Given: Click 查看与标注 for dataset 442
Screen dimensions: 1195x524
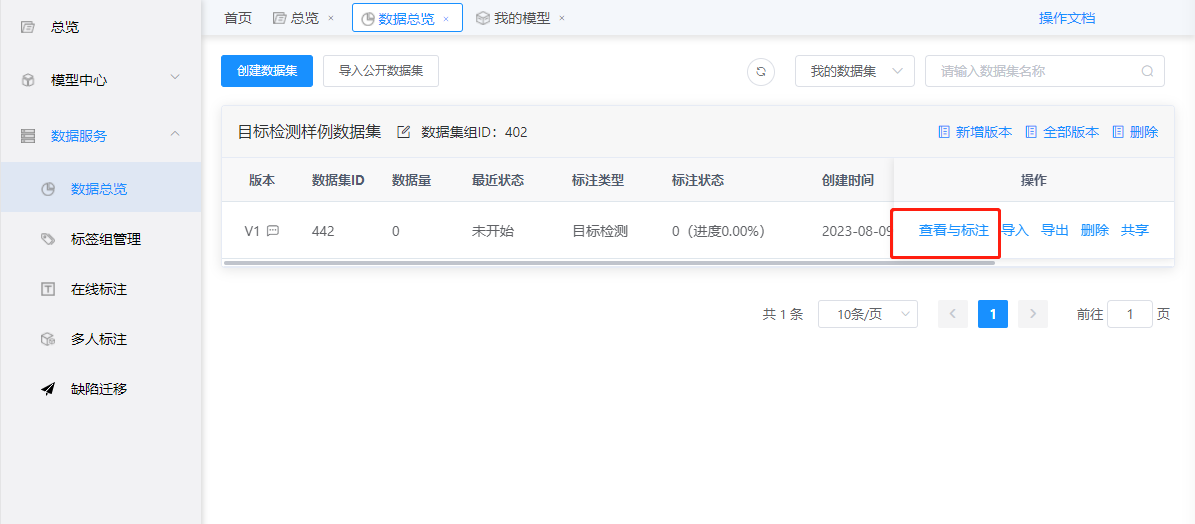Looking at the screenshot, I should click(953, 230).
